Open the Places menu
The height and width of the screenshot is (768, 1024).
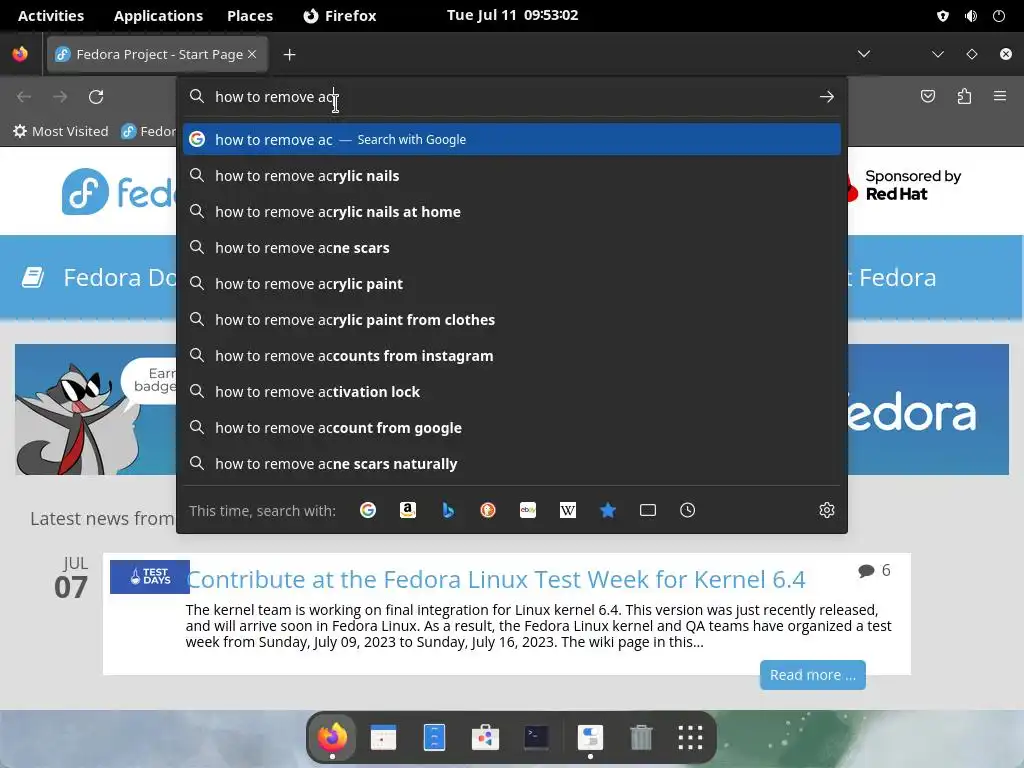tap(250, 16)
